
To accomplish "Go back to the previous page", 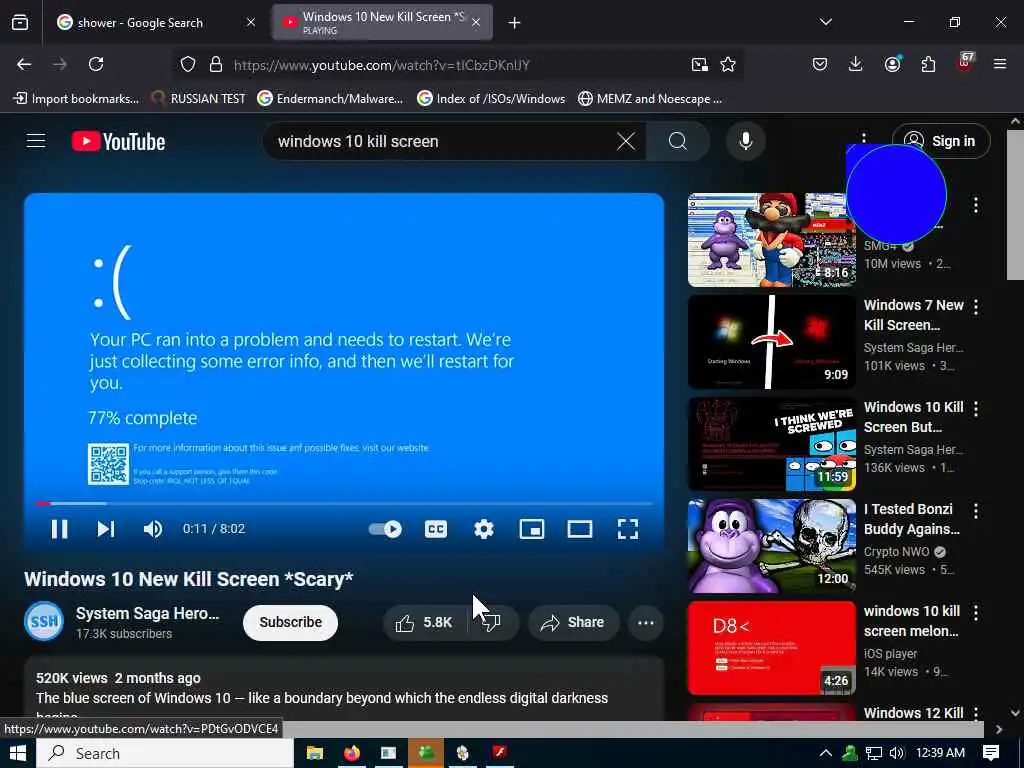I will [24, 64].
